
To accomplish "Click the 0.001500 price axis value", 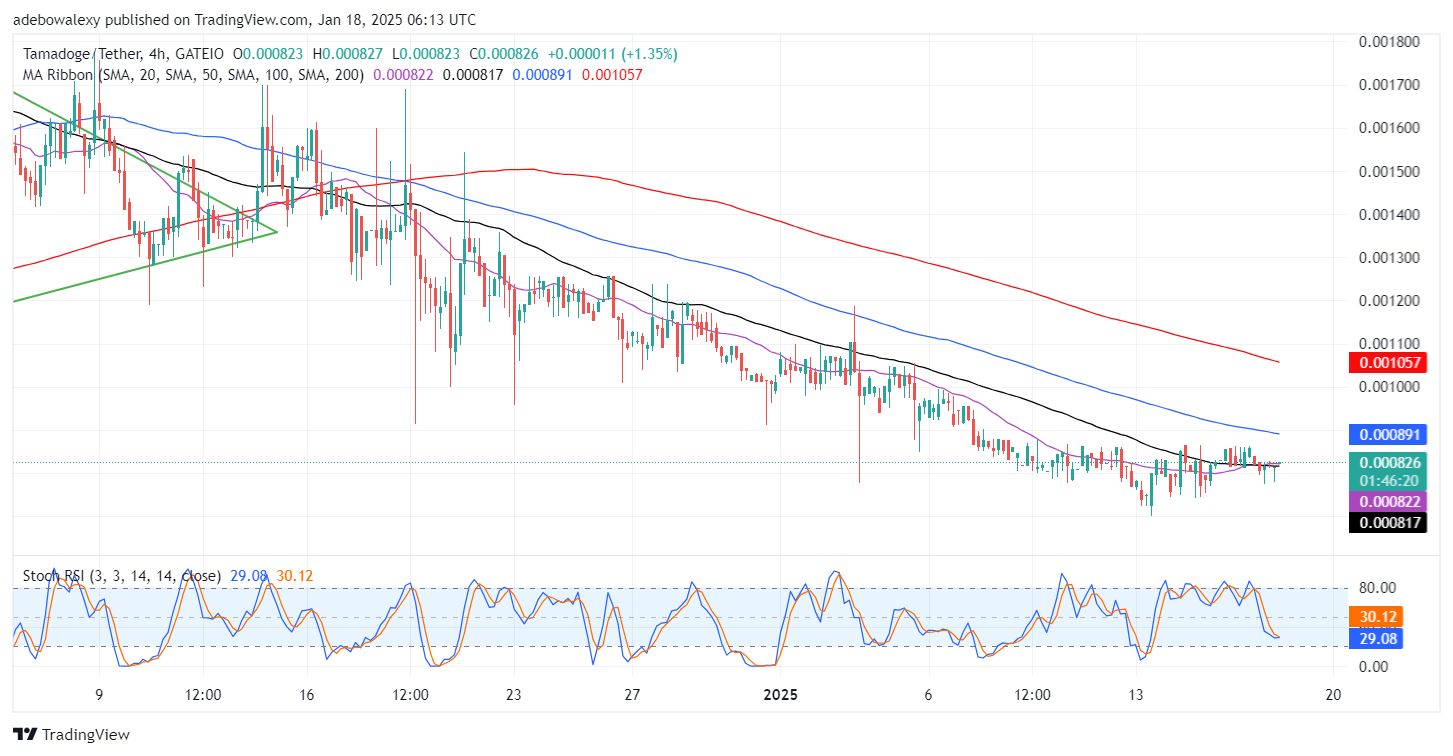I will coord(1389,171).
